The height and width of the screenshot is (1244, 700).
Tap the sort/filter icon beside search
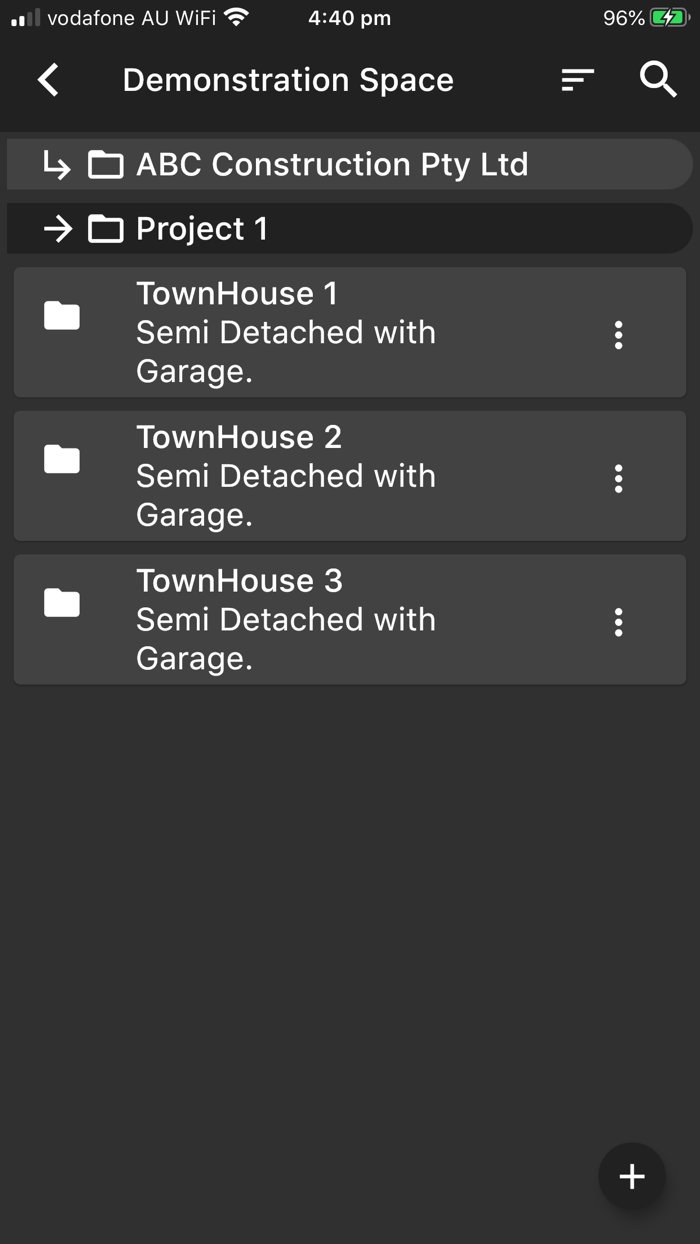(x=577, y=79)
